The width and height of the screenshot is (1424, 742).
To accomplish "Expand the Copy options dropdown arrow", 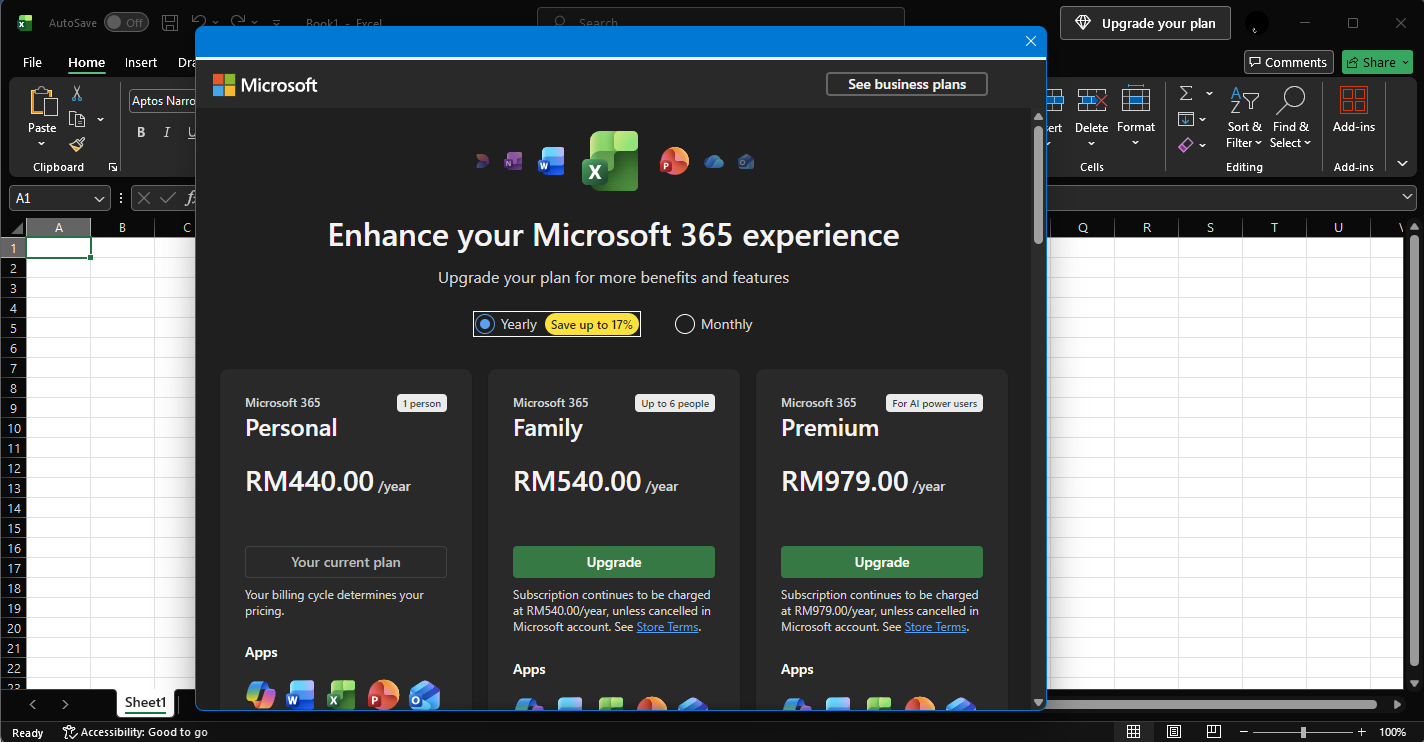I will point(100,120).
